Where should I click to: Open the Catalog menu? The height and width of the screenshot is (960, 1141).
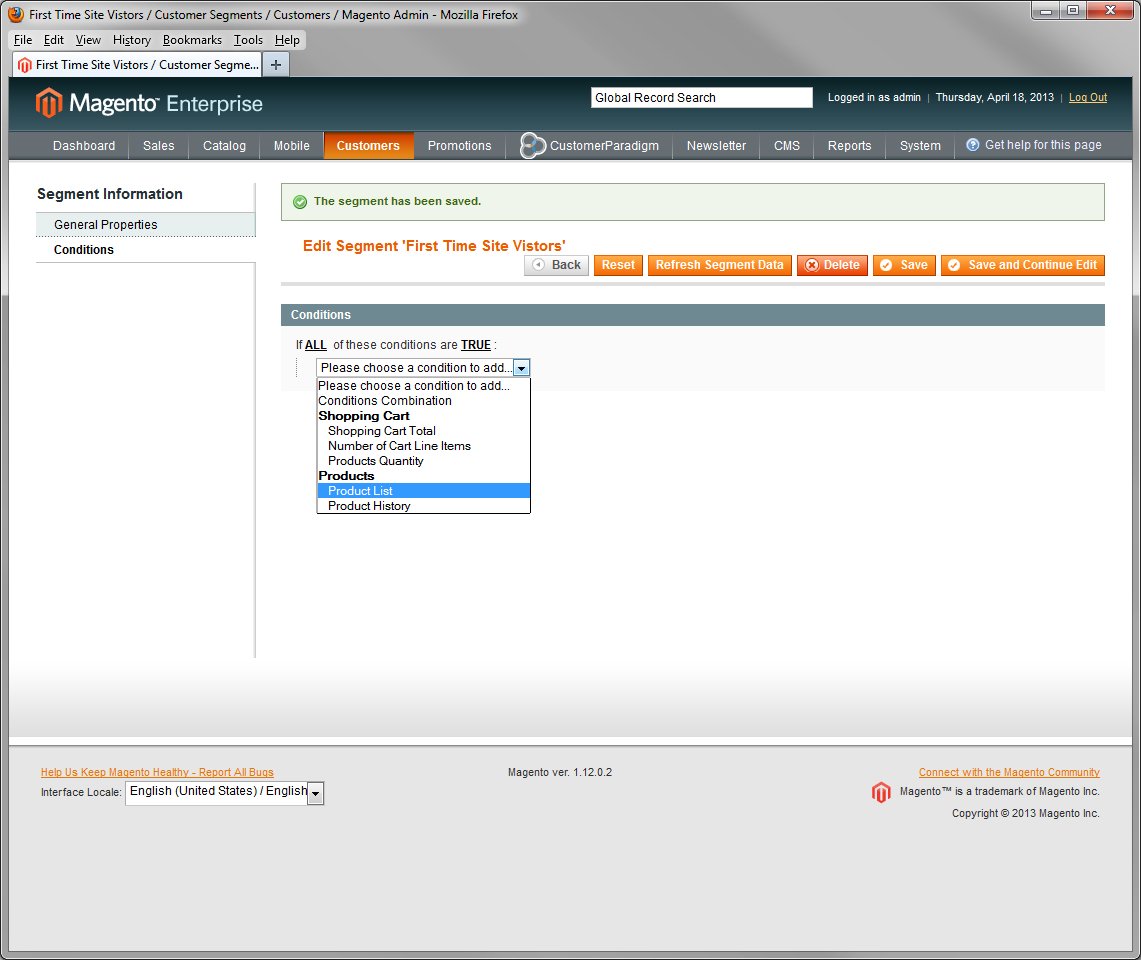(224, 146)
